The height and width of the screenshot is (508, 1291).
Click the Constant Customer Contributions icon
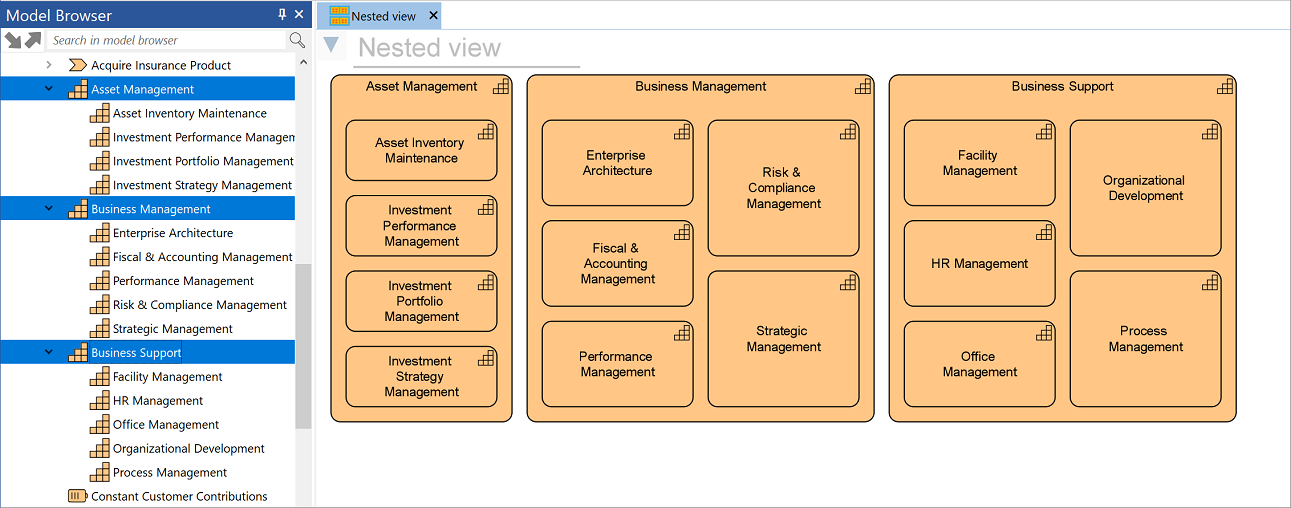click(77, 496)
